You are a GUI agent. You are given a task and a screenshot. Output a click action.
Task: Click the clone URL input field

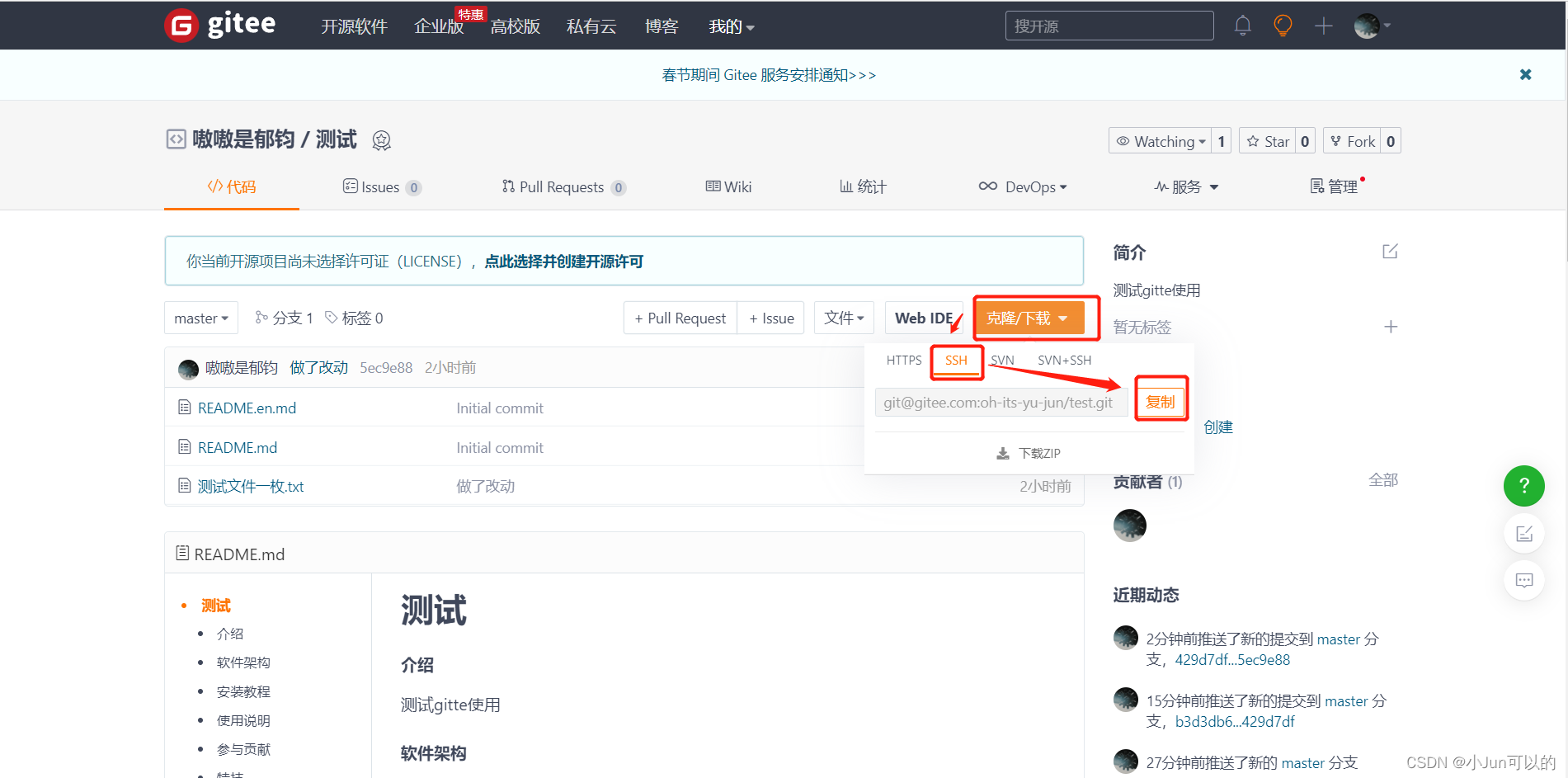click(x=1001, y=403)
